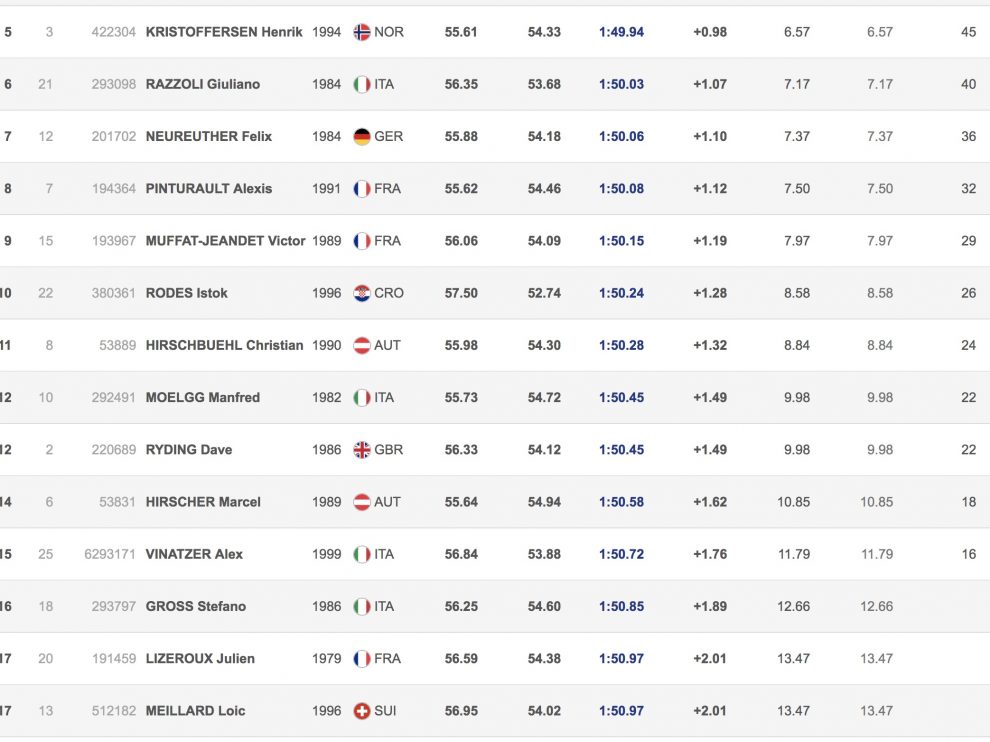Screen dimensions: 990x742
Task: Open athlete KRISTOFFERSEN Henrik's profile
Action: [224, 32]
